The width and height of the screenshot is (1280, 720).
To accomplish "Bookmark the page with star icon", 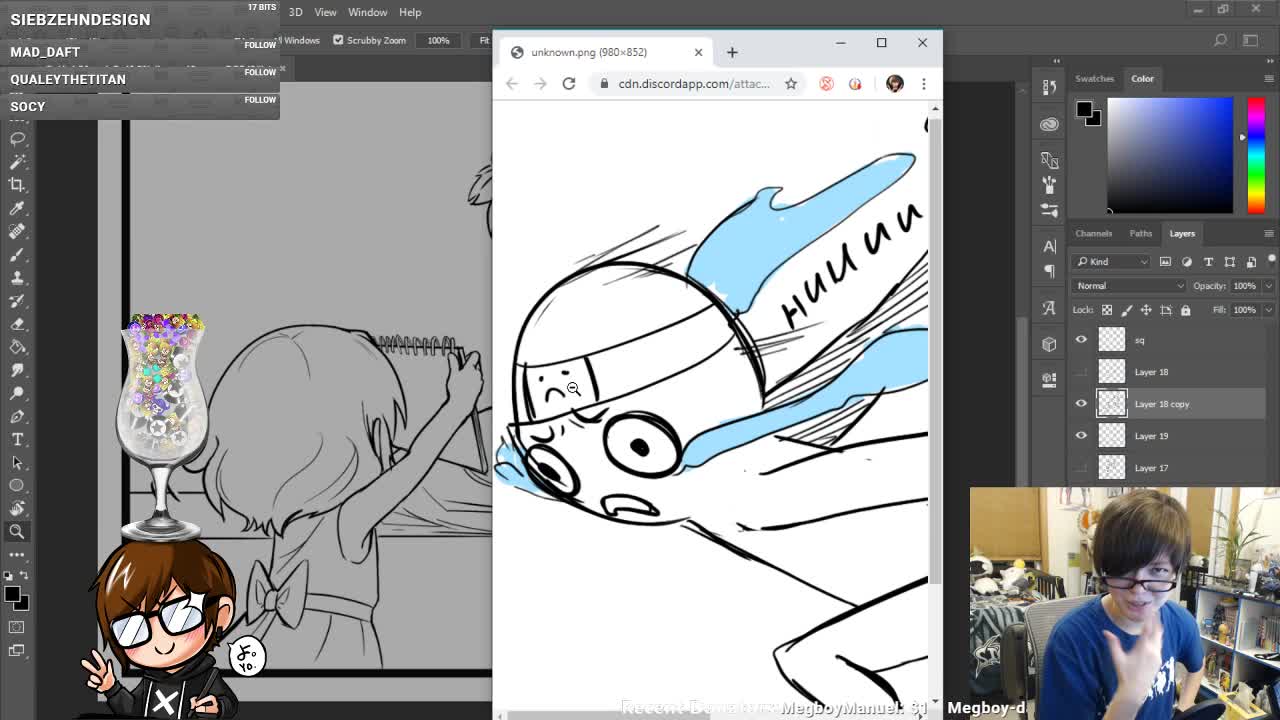I will [790, 84].
